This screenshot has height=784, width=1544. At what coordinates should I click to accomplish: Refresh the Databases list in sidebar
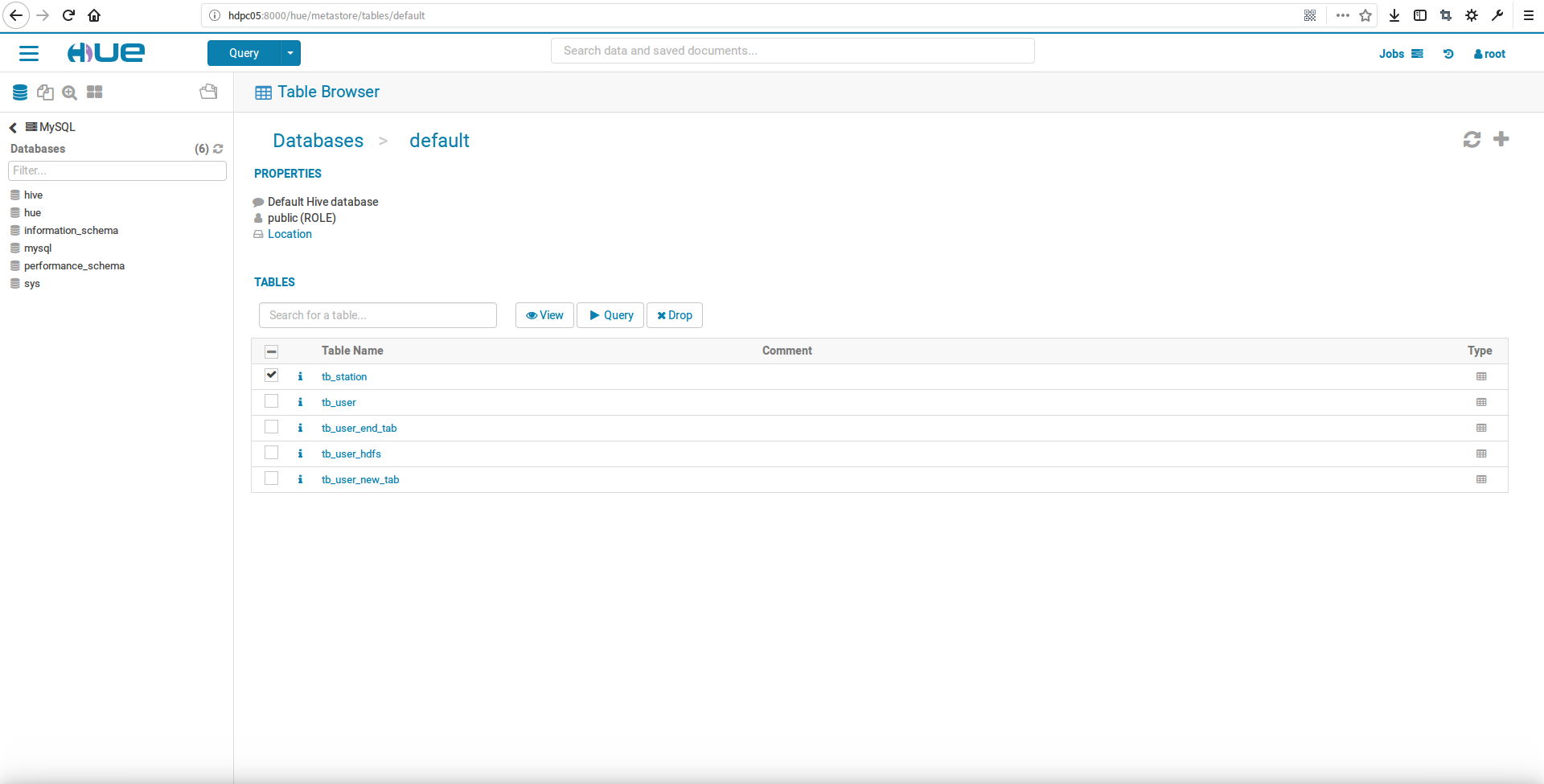[218, 149]
